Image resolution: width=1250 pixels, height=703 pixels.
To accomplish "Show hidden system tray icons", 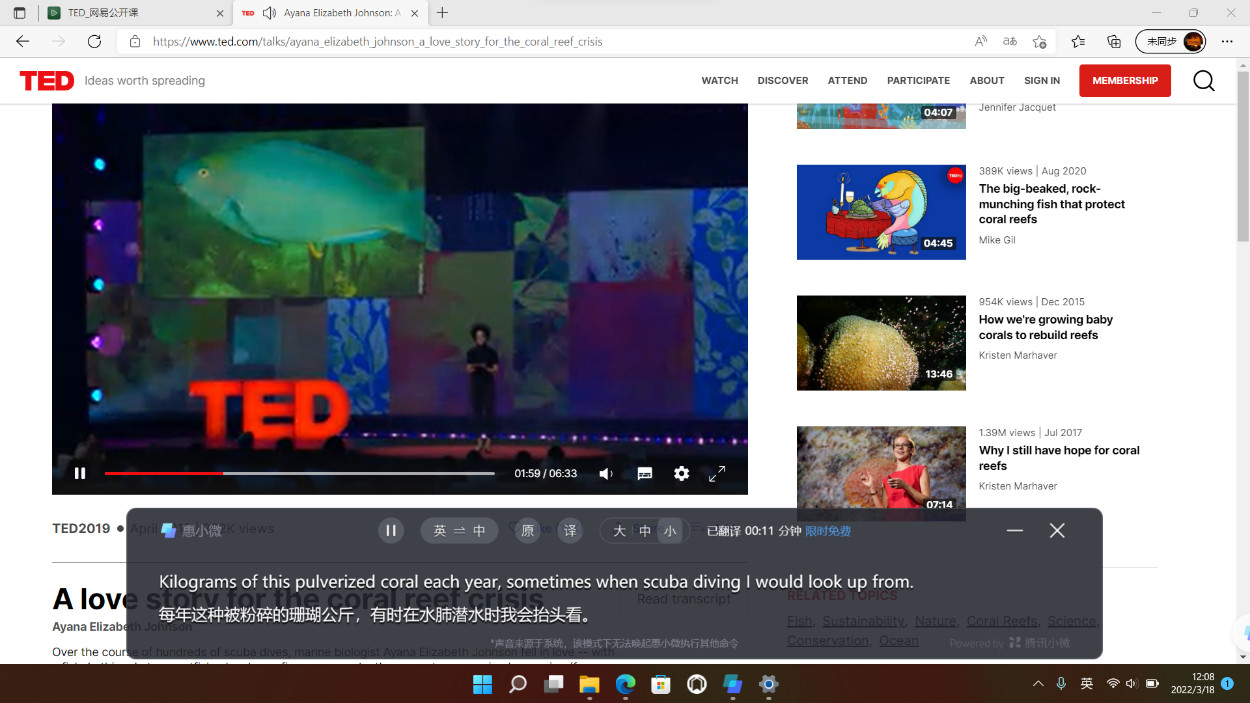I will [1038, 684].
